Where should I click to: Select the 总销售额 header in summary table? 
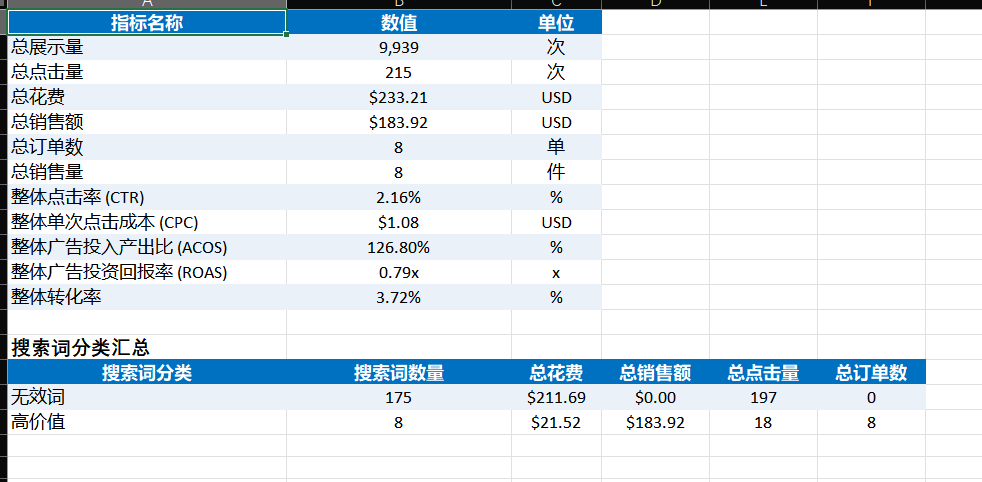[655, 372]
